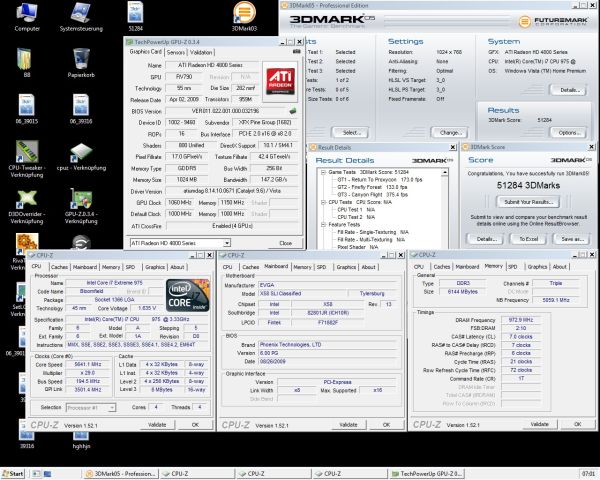This screenshot has height=480, width=600.
Task: Click Validate in the left CPU-Z window
Action: click(157, 424)
